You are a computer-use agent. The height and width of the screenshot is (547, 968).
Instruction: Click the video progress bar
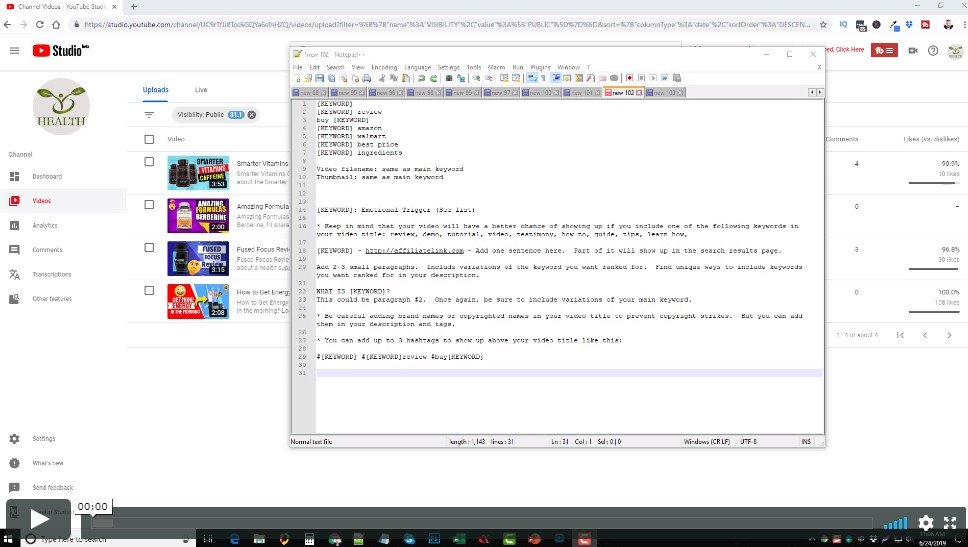tap(480, 522)
